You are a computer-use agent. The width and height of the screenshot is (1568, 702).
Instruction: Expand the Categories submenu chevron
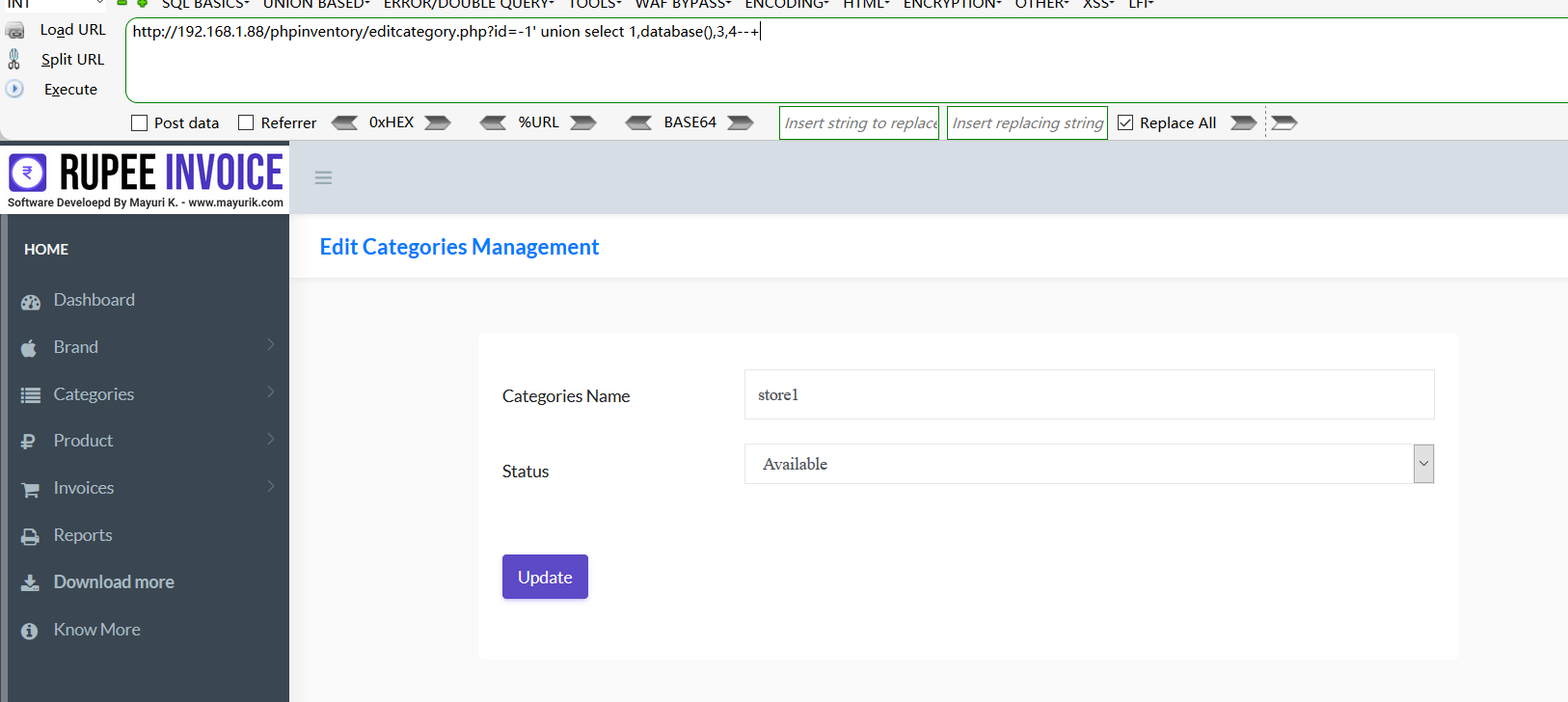271,391
